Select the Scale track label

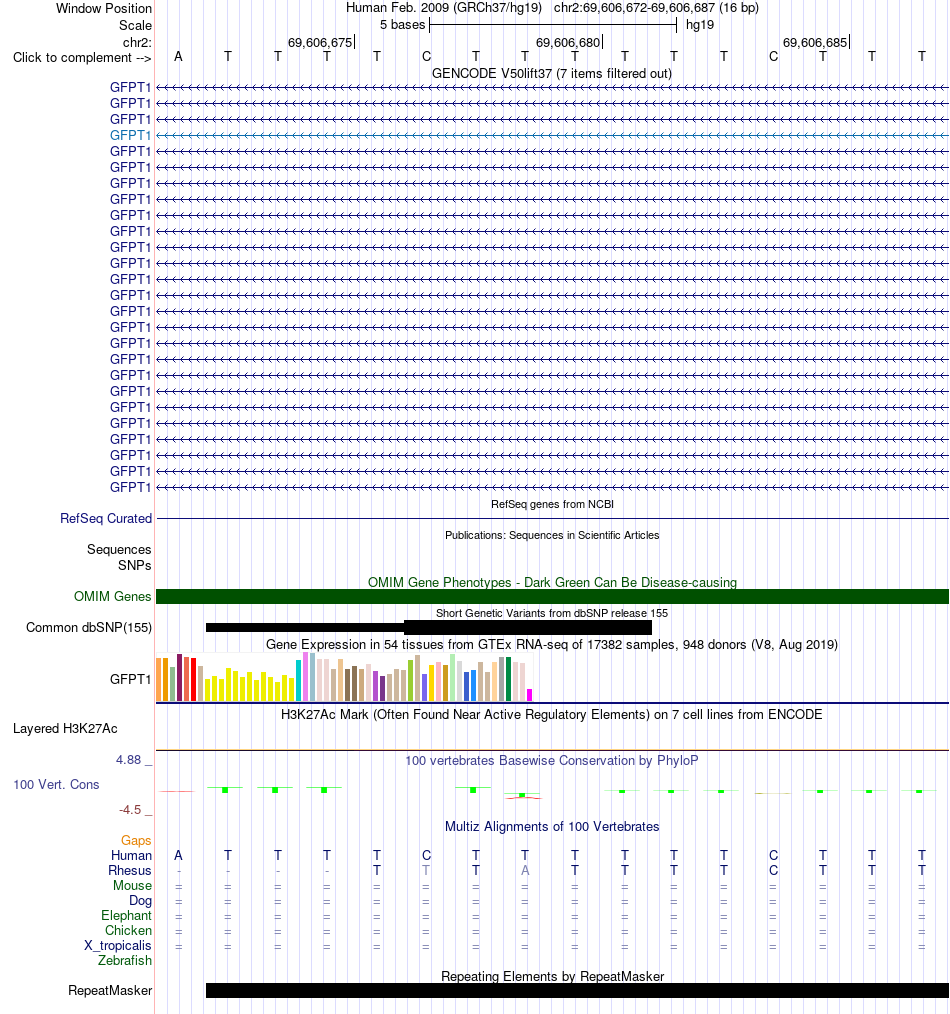tap(135, 25)
